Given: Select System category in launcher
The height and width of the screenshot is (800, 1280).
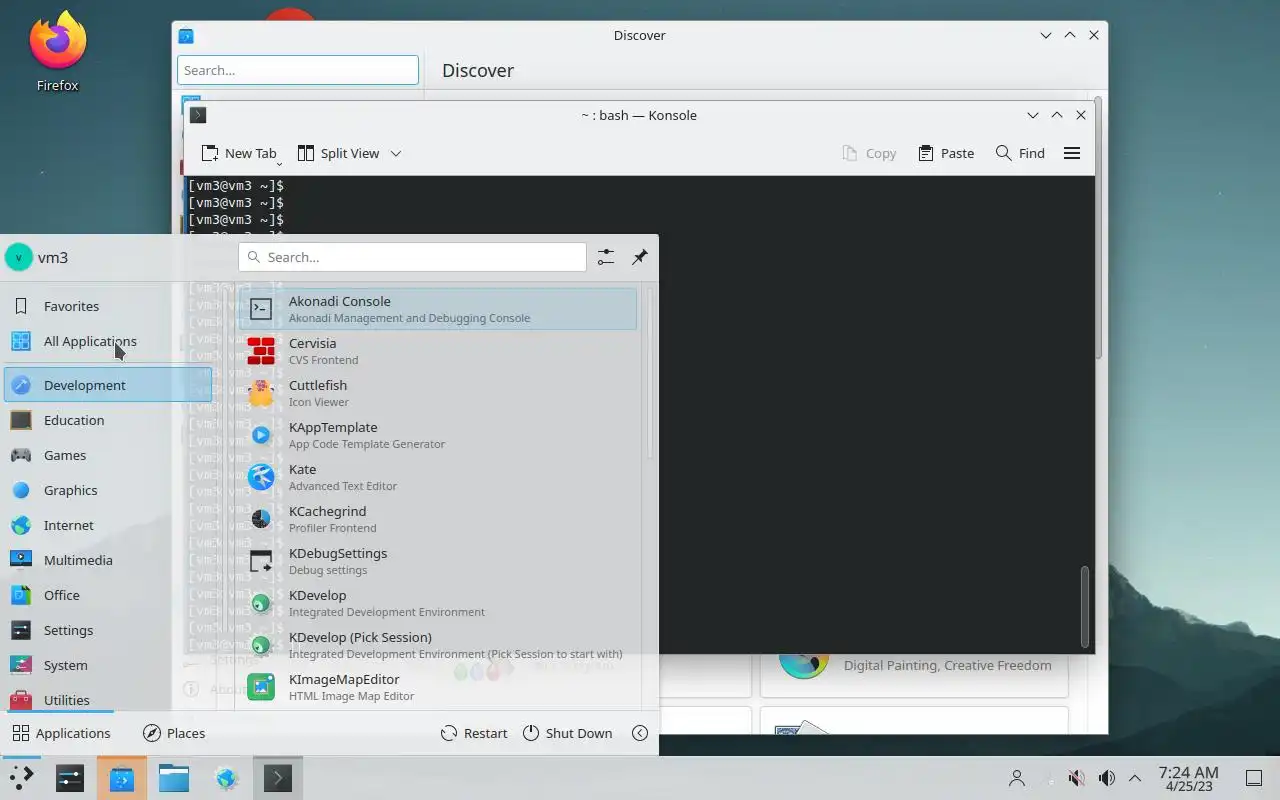Looking at the screenshot, I should point(107,665).
